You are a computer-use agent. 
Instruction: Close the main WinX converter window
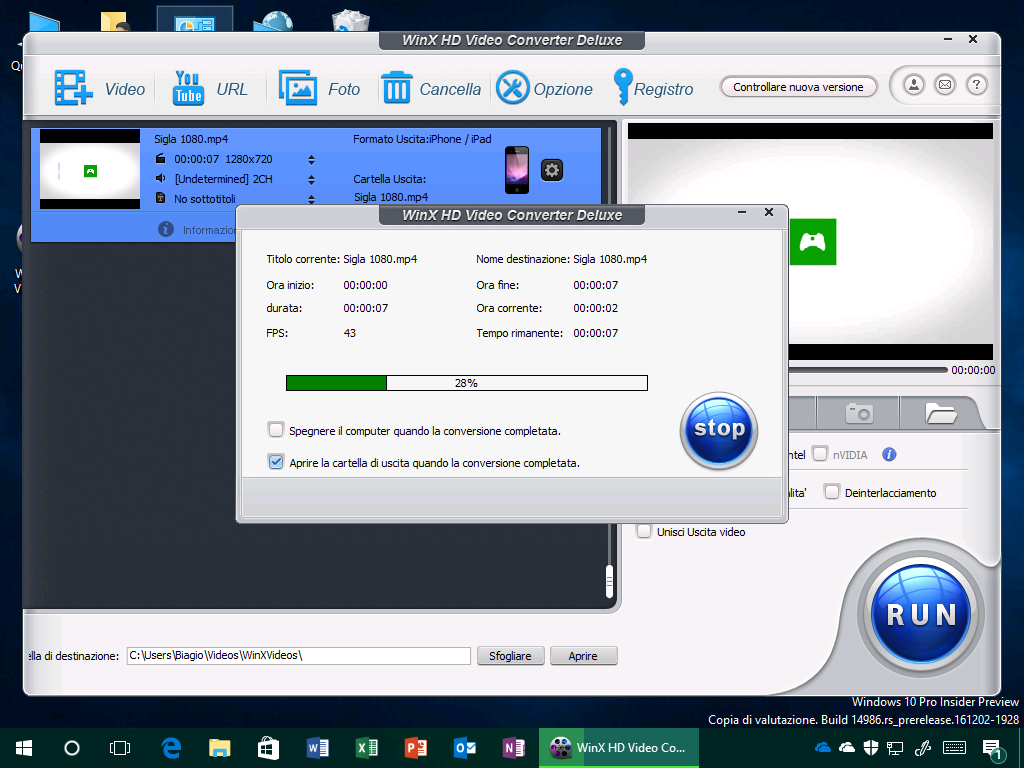(973, 39)
